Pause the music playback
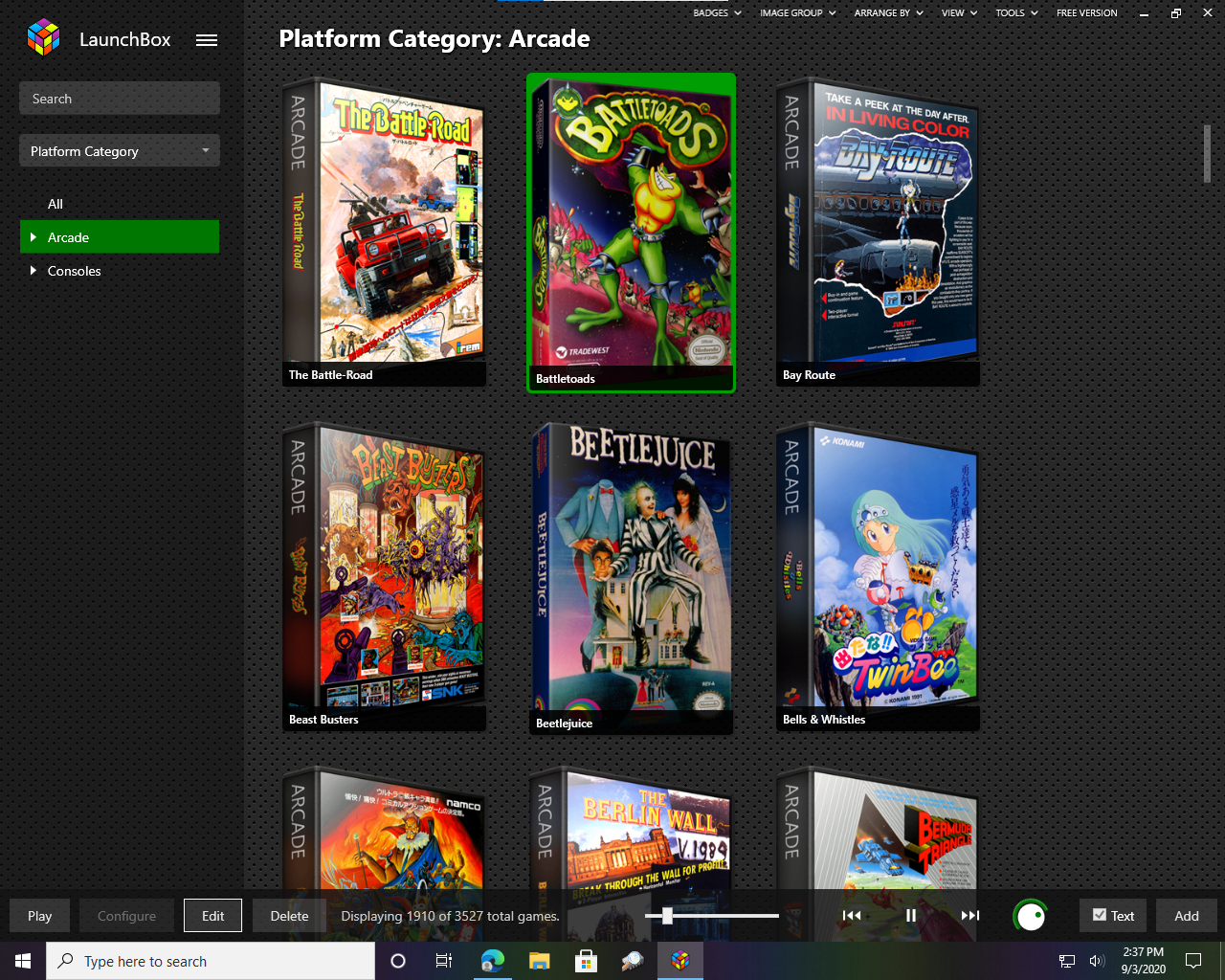Viewport: 1225px width, 980px height. pos(911,916)
